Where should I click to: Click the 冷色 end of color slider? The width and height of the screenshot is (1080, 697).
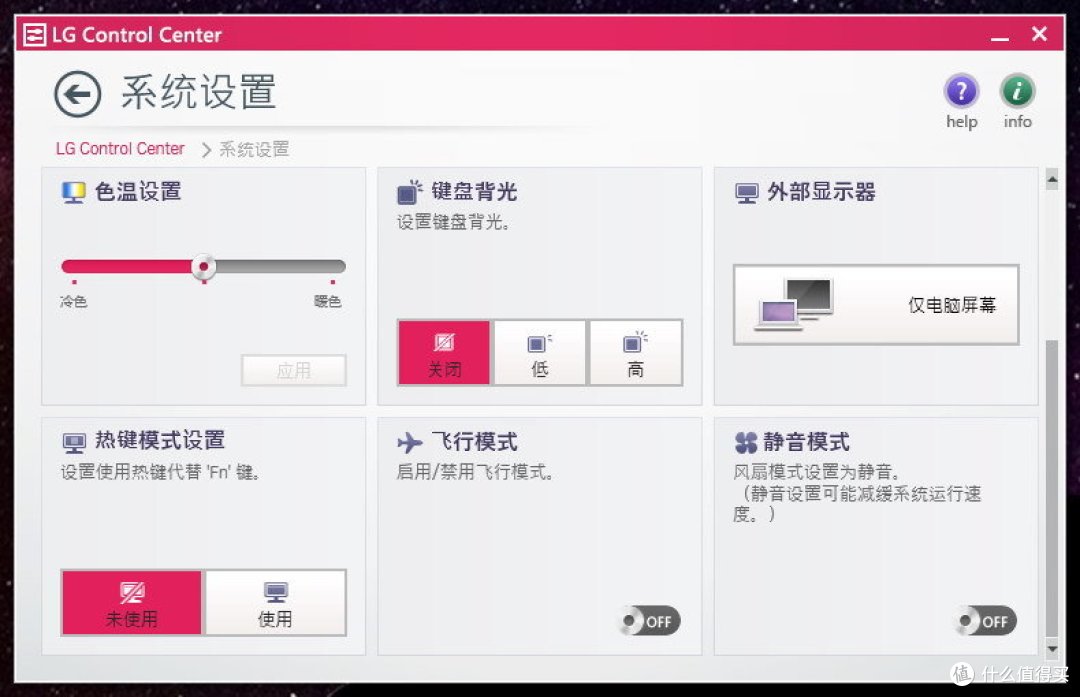pos(74,302)
